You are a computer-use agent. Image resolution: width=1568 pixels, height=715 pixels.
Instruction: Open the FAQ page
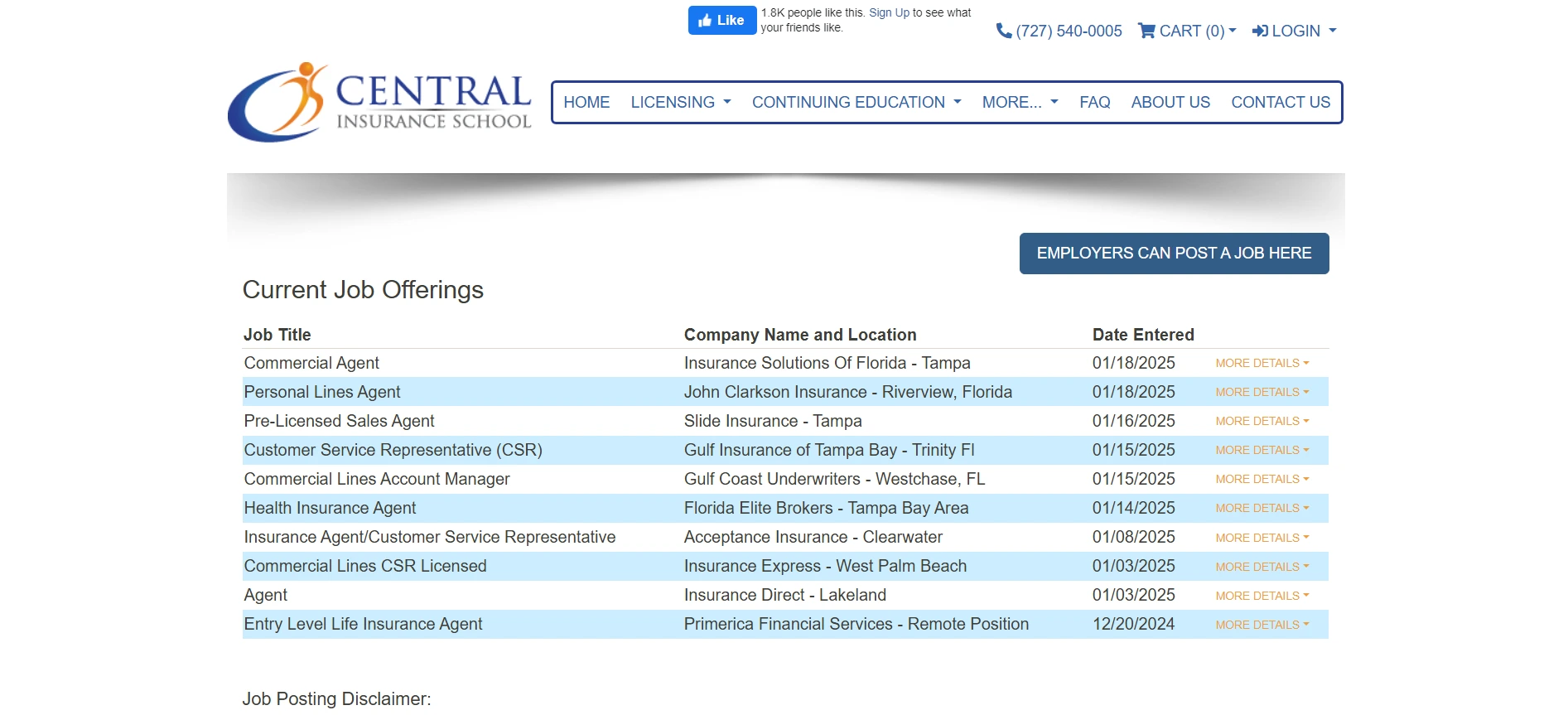click(1094, 102)
